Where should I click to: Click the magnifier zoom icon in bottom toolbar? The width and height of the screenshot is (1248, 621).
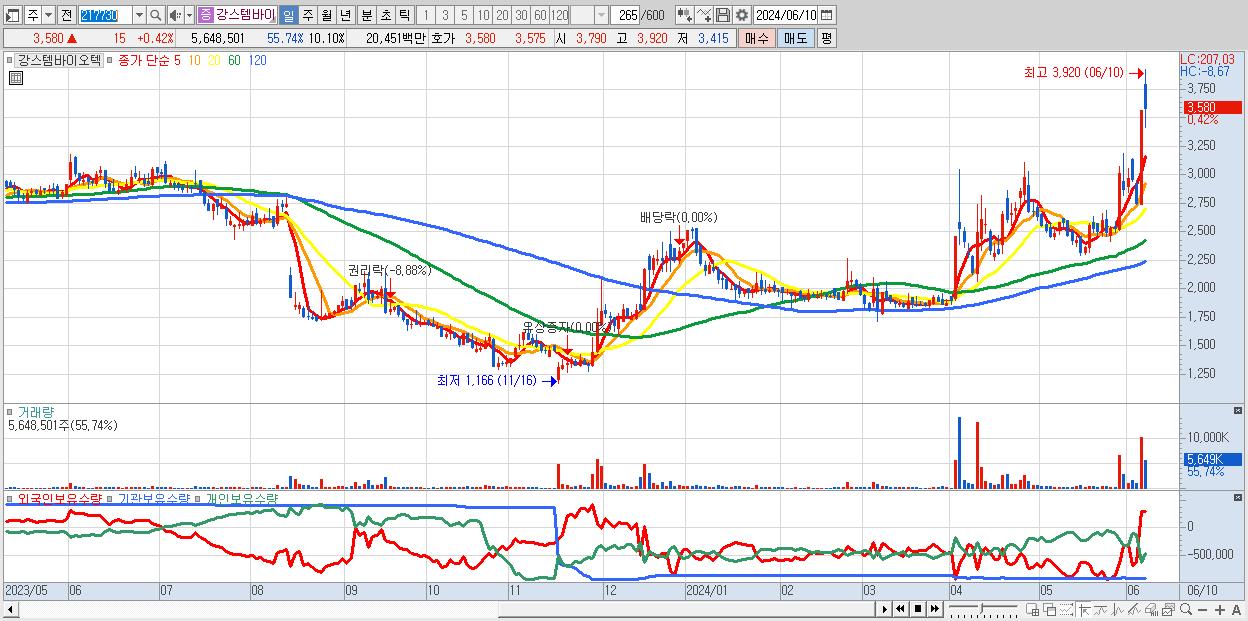(x=1186, y=609)
